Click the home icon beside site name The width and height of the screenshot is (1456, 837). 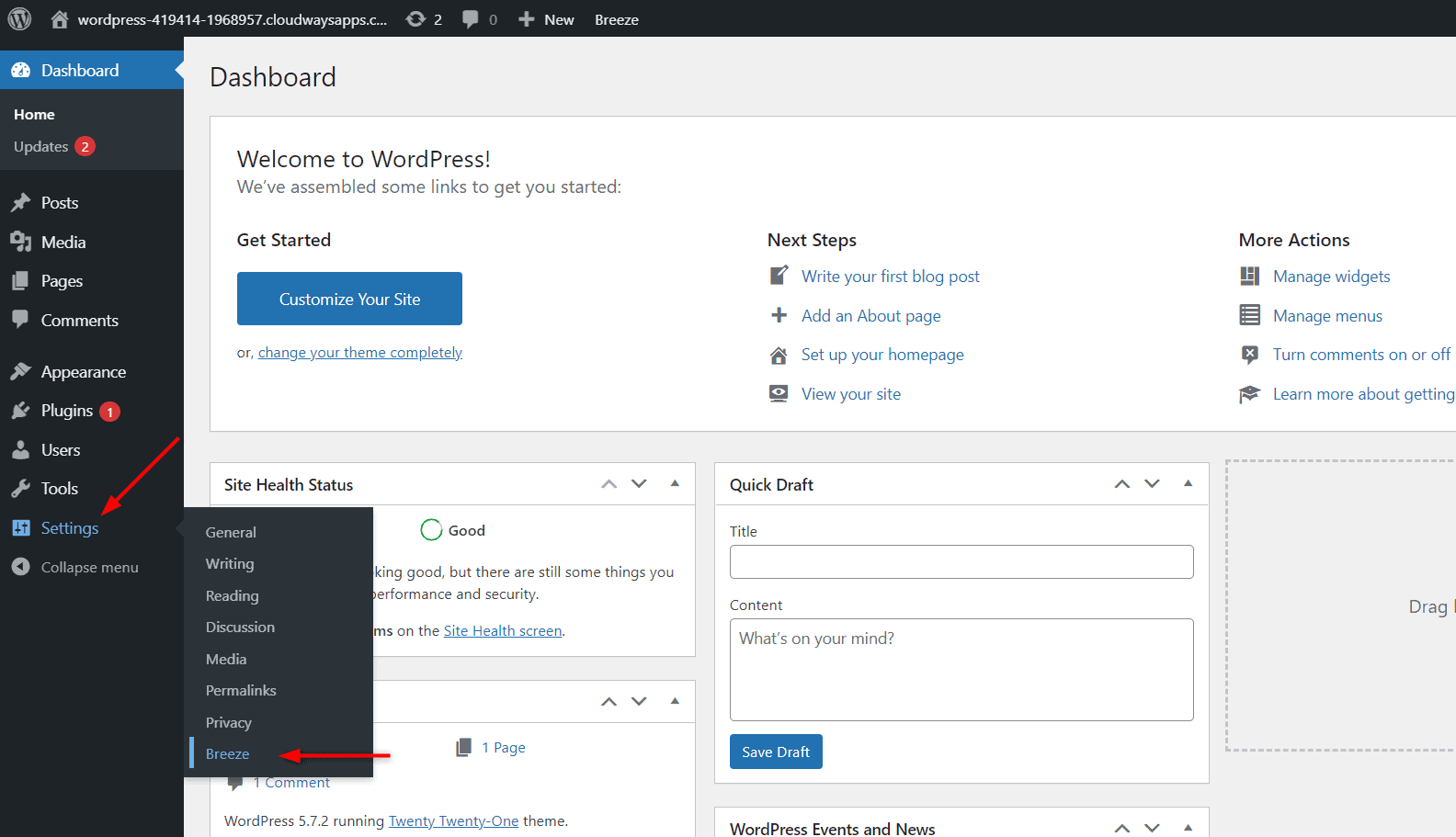pos(60,19)
